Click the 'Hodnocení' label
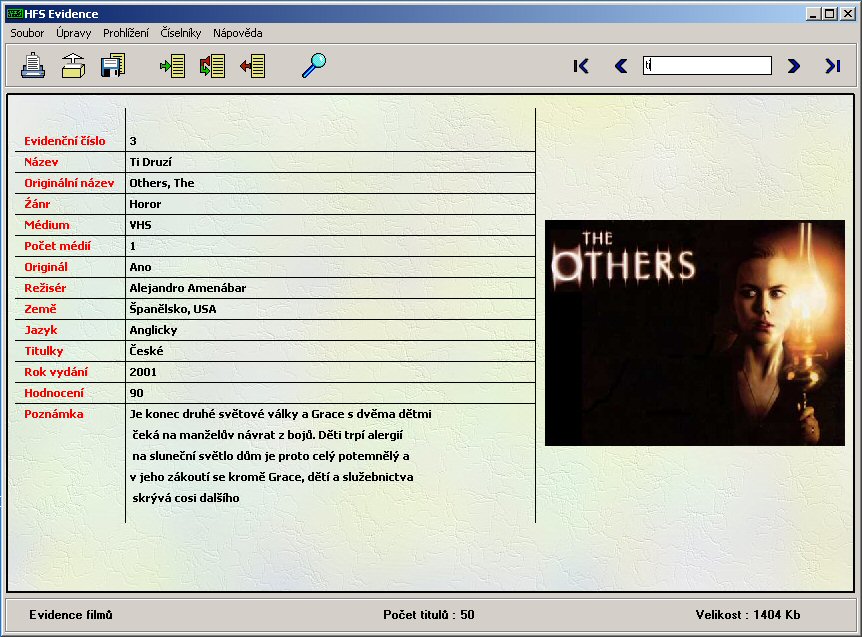The height and width of the screenshot is (637, 862). (54, 393)
